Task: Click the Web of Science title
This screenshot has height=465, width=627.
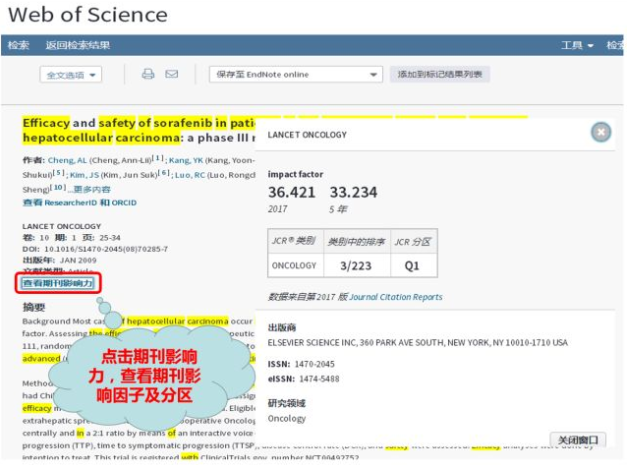Action: 88,15
